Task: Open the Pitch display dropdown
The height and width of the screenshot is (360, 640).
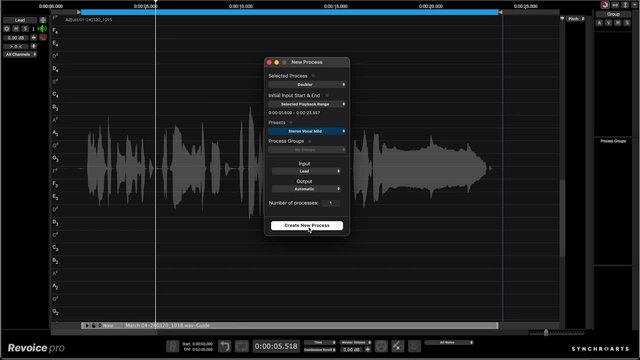Action: click(x=576, y=19)
